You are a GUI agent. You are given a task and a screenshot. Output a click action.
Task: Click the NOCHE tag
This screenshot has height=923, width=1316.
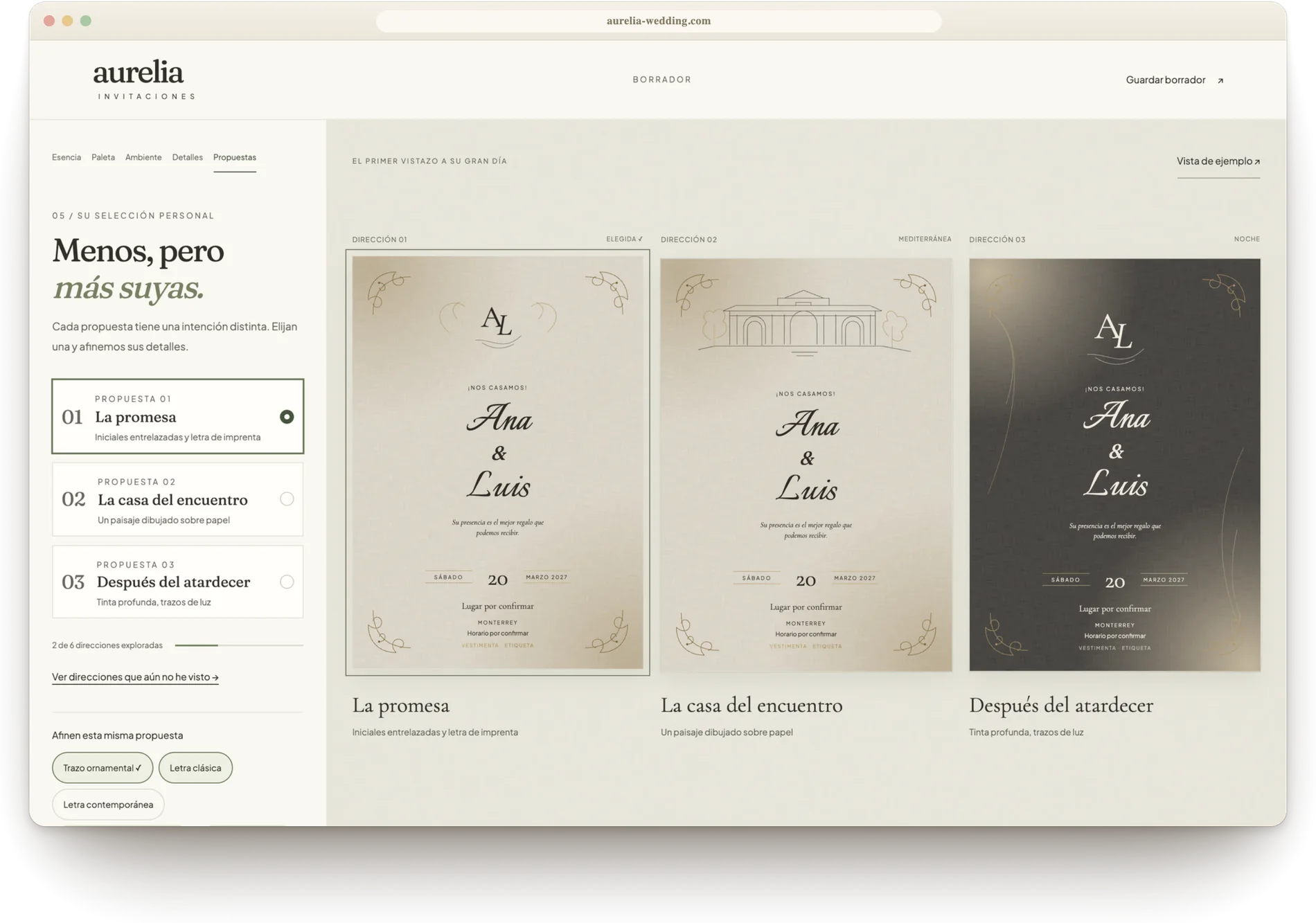pos(1247,239)
